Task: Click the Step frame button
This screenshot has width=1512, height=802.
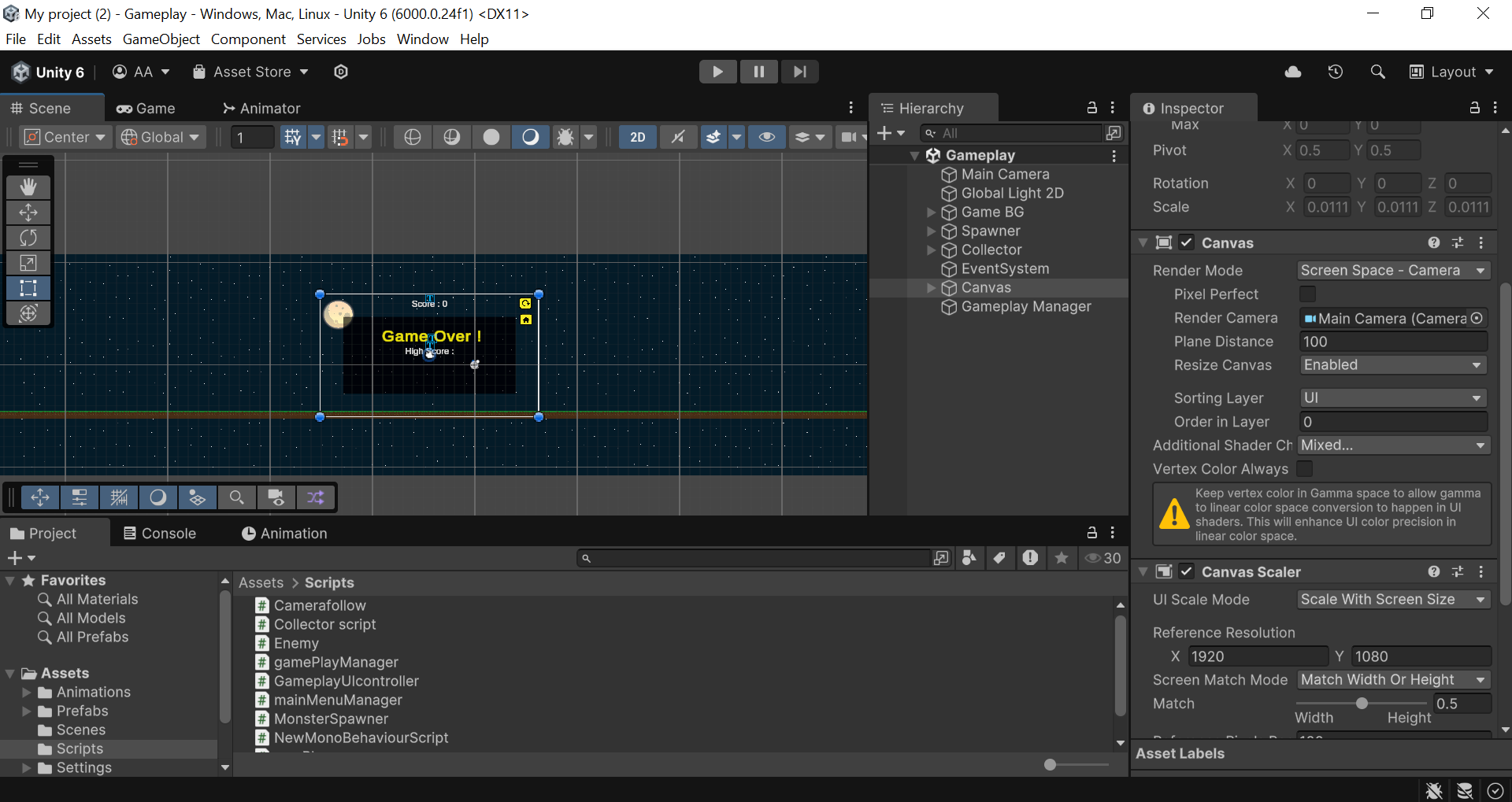Action: point(799,72)
